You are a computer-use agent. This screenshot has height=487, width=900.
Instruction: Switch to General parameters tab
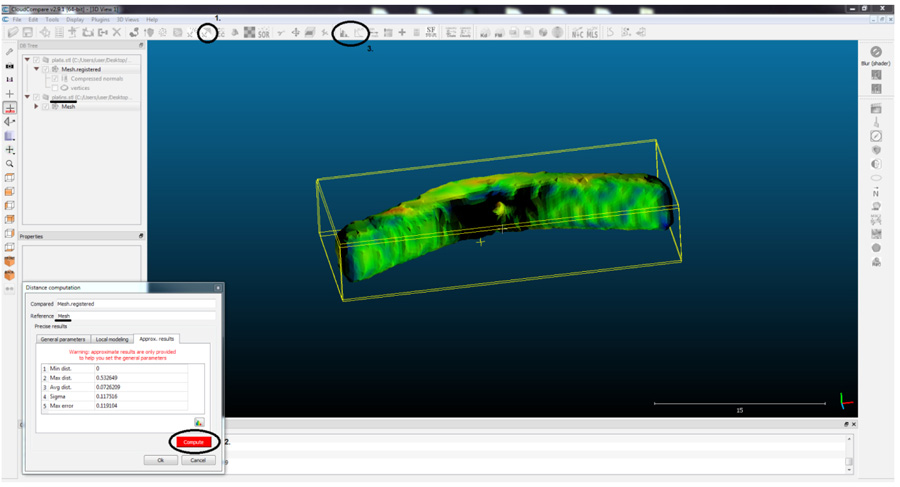63,339
